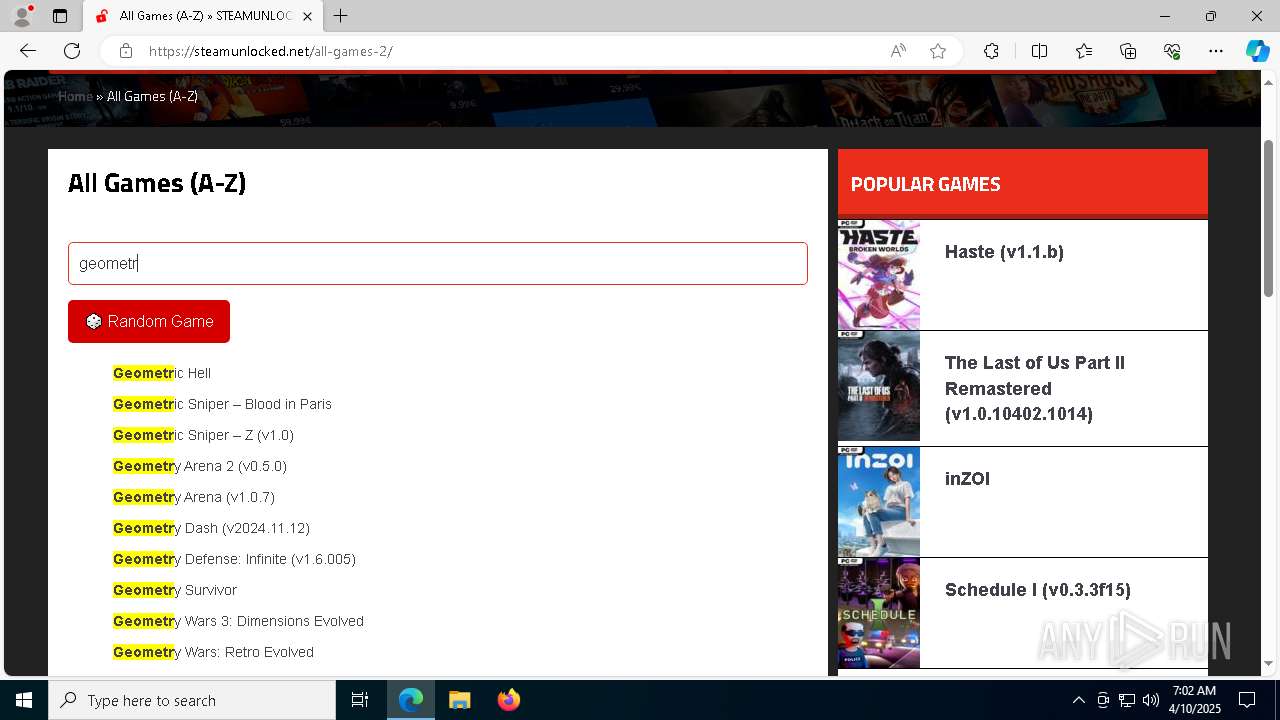The width and height of the screenshot is (1280, 720).
Task: Open Browser essentials heart icon
Action: click(x=1172, y=51)
